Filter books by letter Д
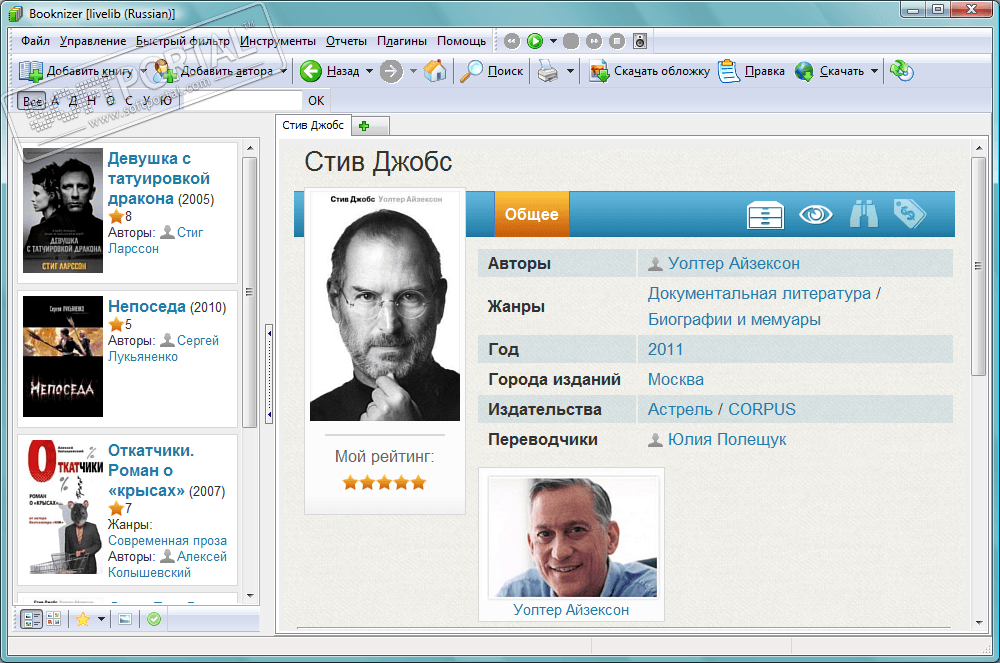 pos(73,101)
